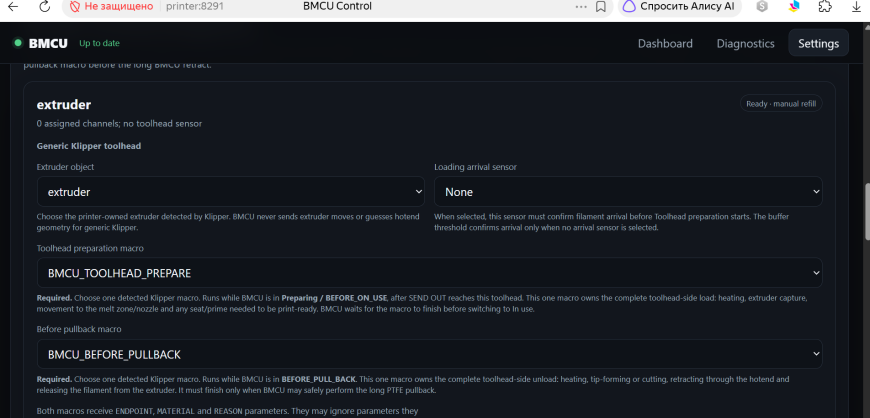This screenshot has width=870, height=418.
Task: Click the Спросить Алису AI button
Action: [680, 7]
